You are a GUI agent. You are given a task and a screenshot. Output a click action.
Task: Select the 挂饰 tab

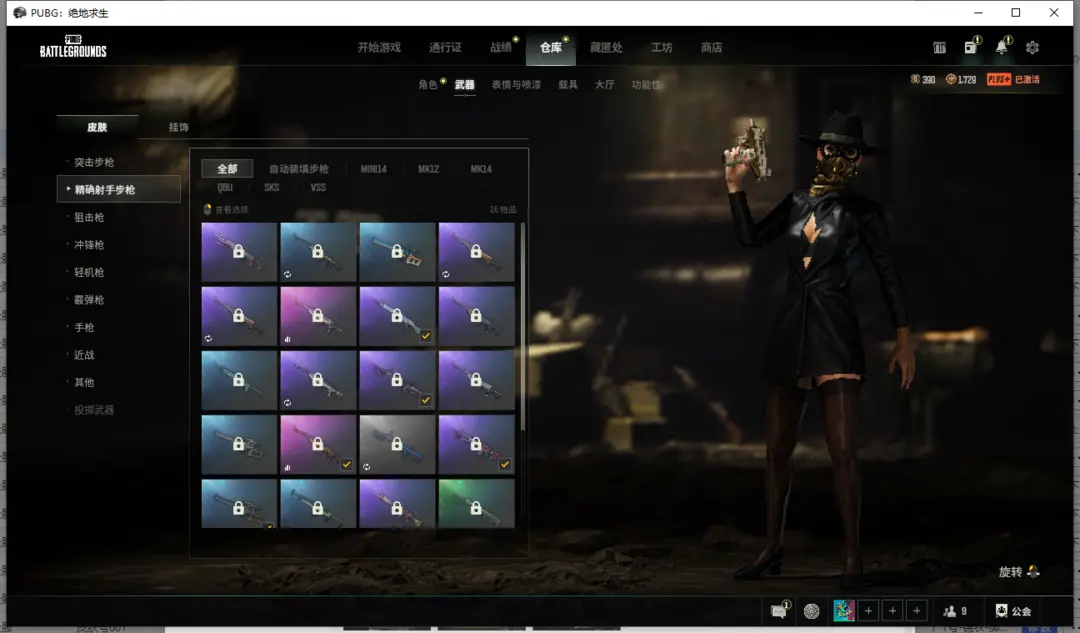click(x=178, y=127)
